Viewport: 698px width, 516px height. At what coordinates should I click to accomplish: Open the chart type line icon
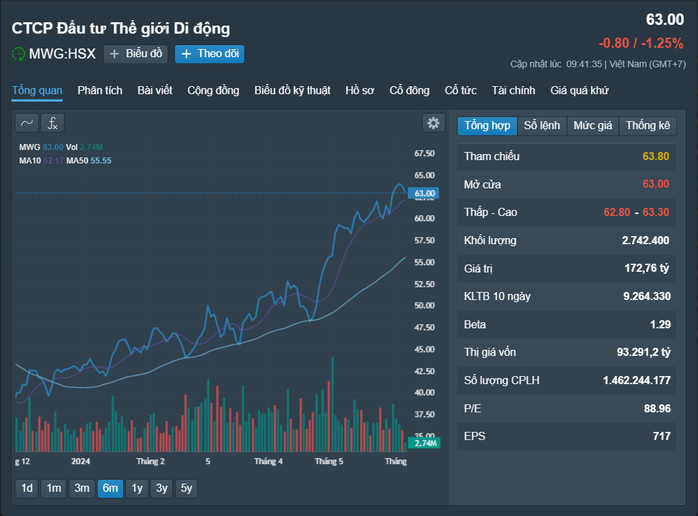tap(27, 123)
